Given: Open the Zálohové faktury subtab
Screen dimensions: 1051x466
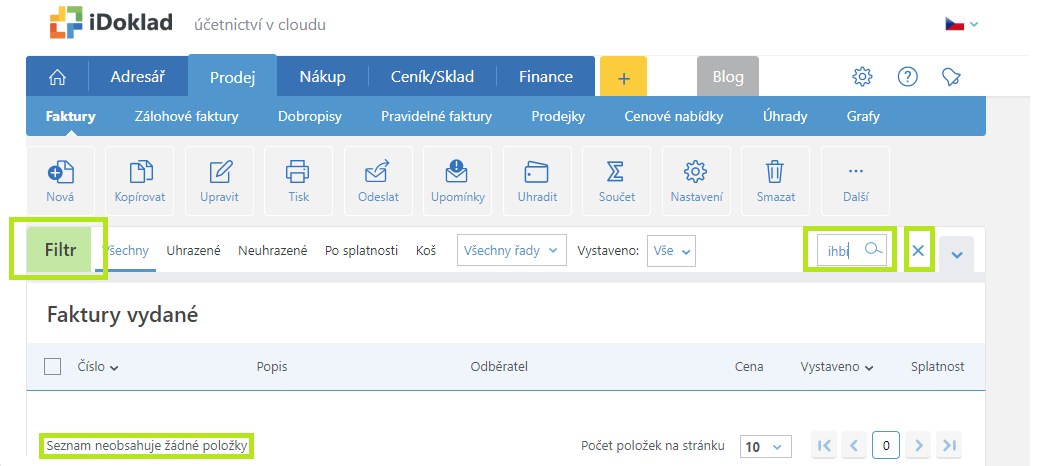Looking at the screenshot, I should 186,116.
